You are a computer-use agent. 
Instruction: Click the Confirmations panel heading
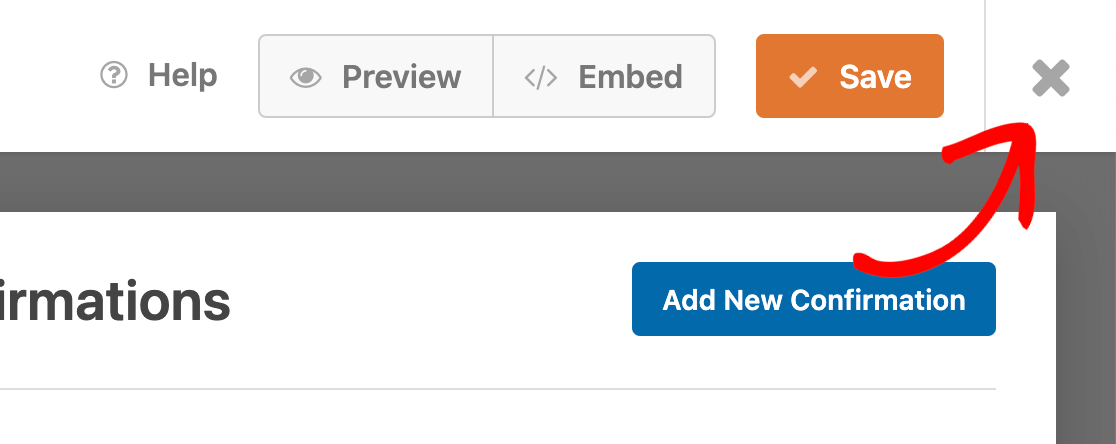115,301
